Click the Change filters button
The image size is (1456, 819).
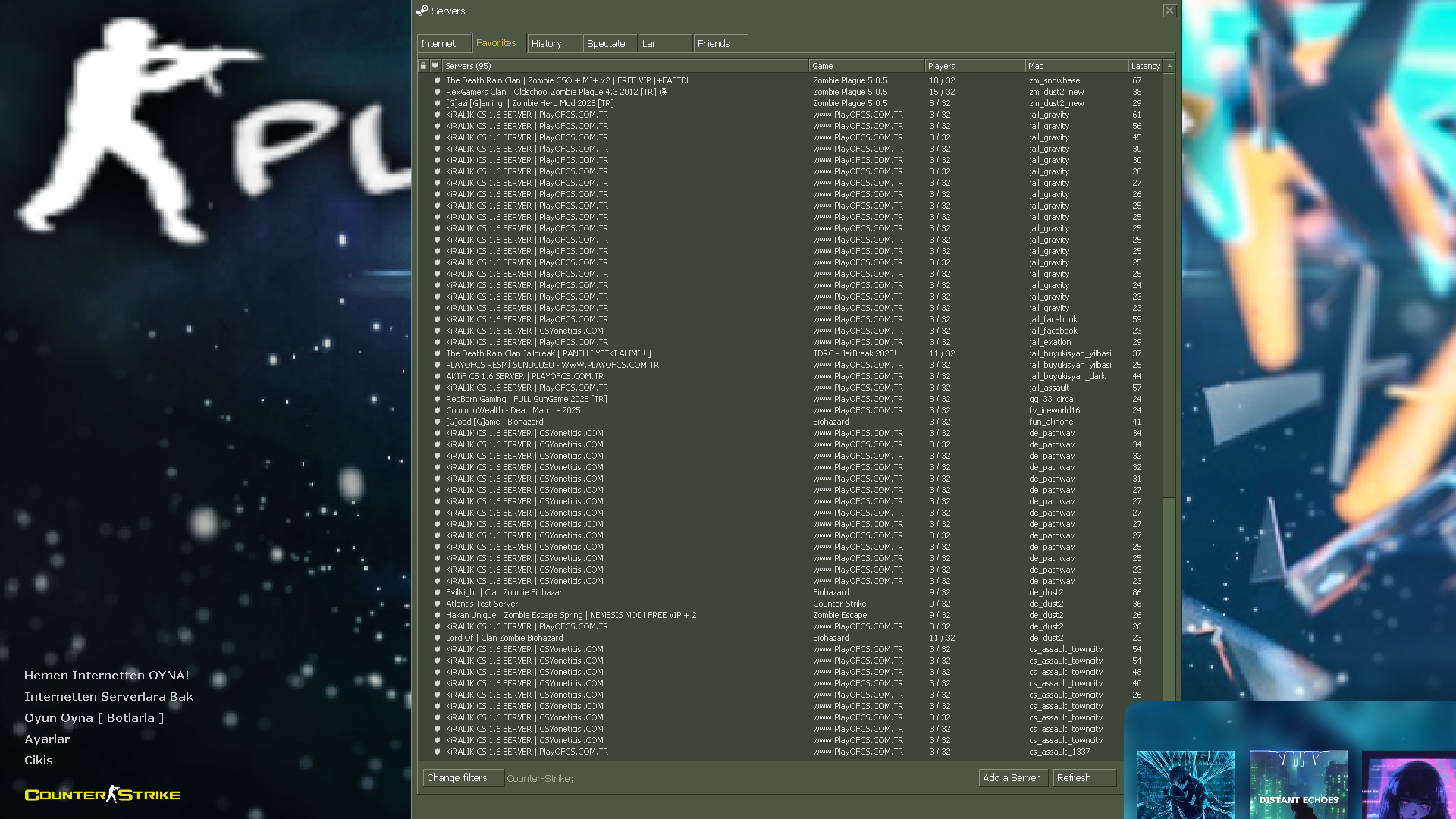click(x=463, y=778)
